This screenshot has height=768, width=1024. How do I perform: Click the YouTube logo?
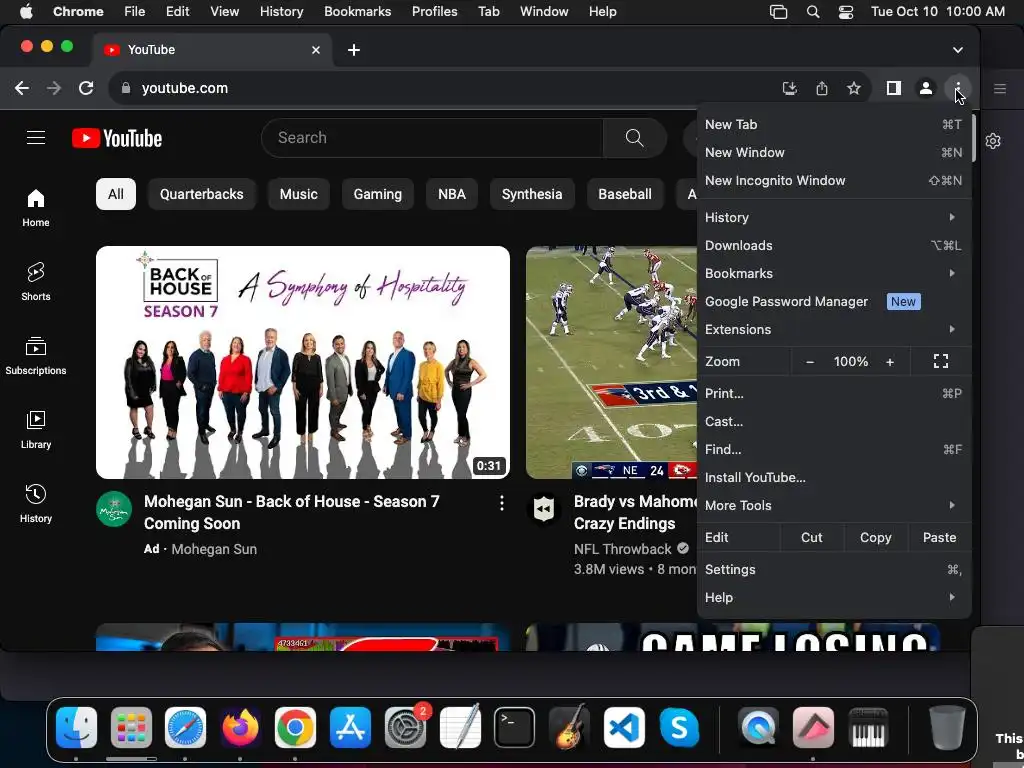(x=117, y=138)
